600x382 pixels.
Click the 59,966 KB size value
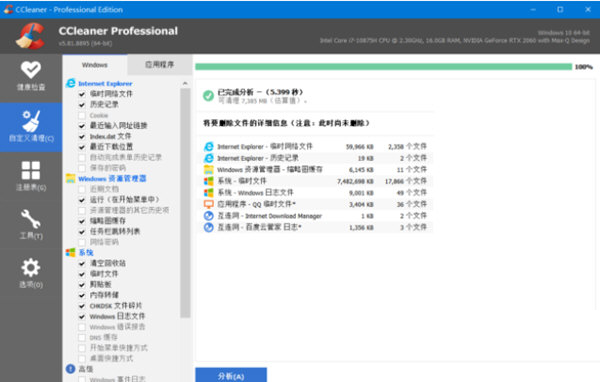359,147
